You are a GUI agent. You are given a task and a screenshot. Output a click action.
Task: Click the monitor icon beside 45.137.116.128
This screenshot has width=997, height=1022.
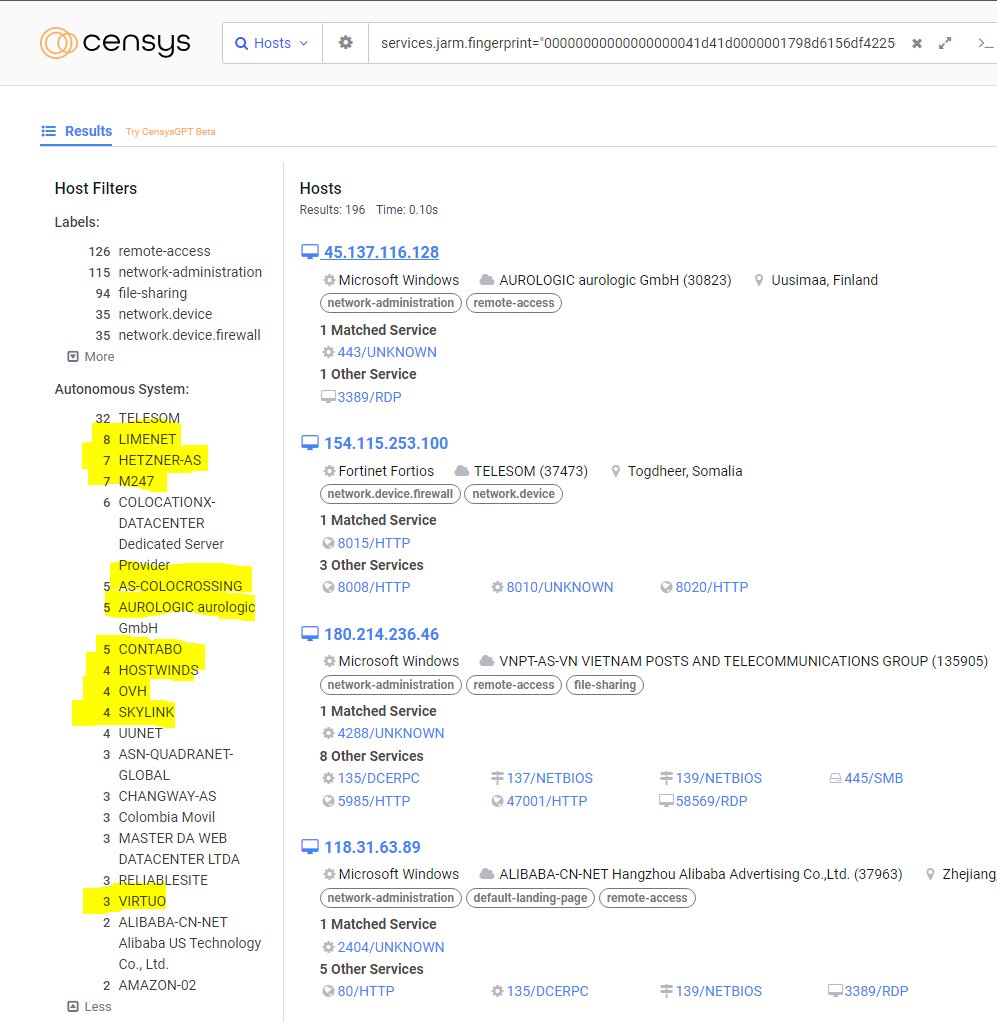tap(312, 250)
